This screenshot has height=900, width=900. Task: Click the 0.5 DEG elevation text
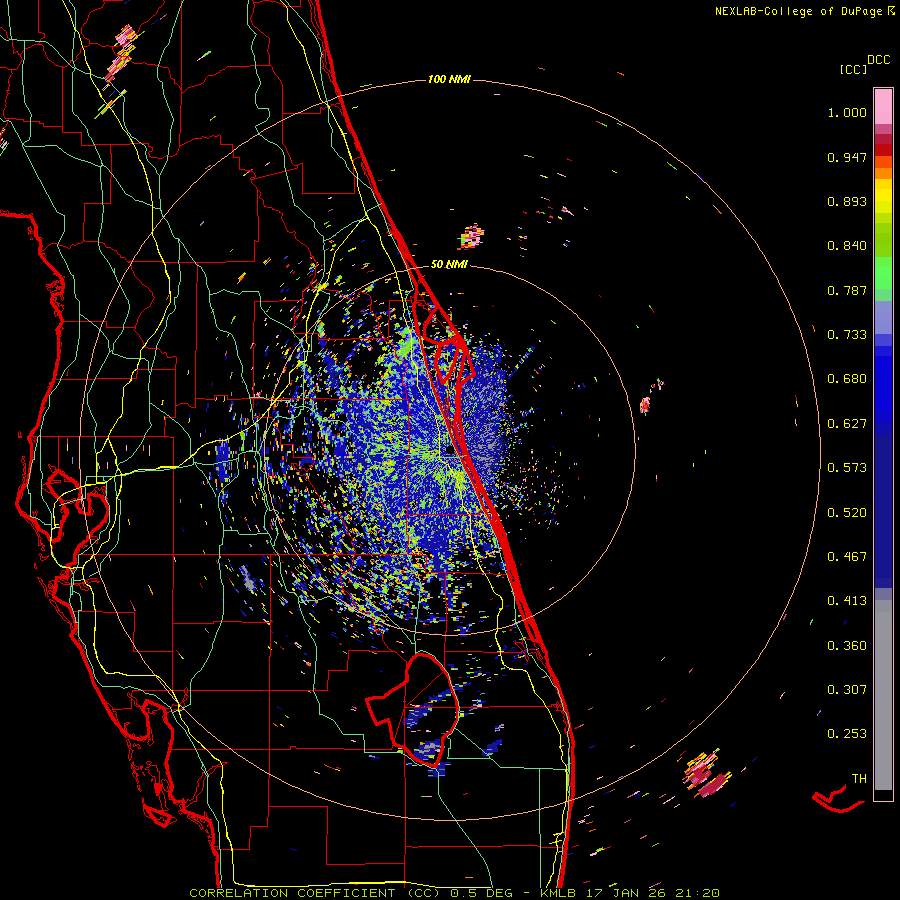[480, 893]
